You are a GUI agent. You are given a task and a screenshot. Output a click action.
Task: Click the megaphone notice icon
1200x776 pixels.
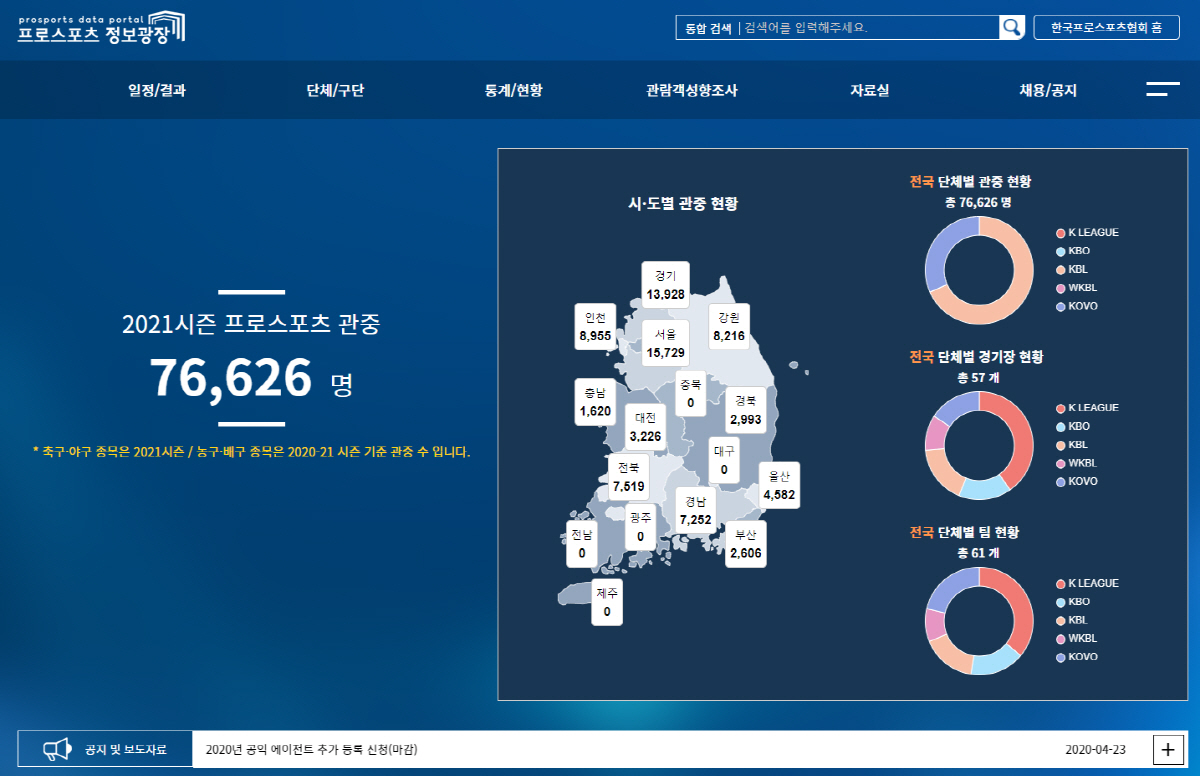[x=58, y=749]
